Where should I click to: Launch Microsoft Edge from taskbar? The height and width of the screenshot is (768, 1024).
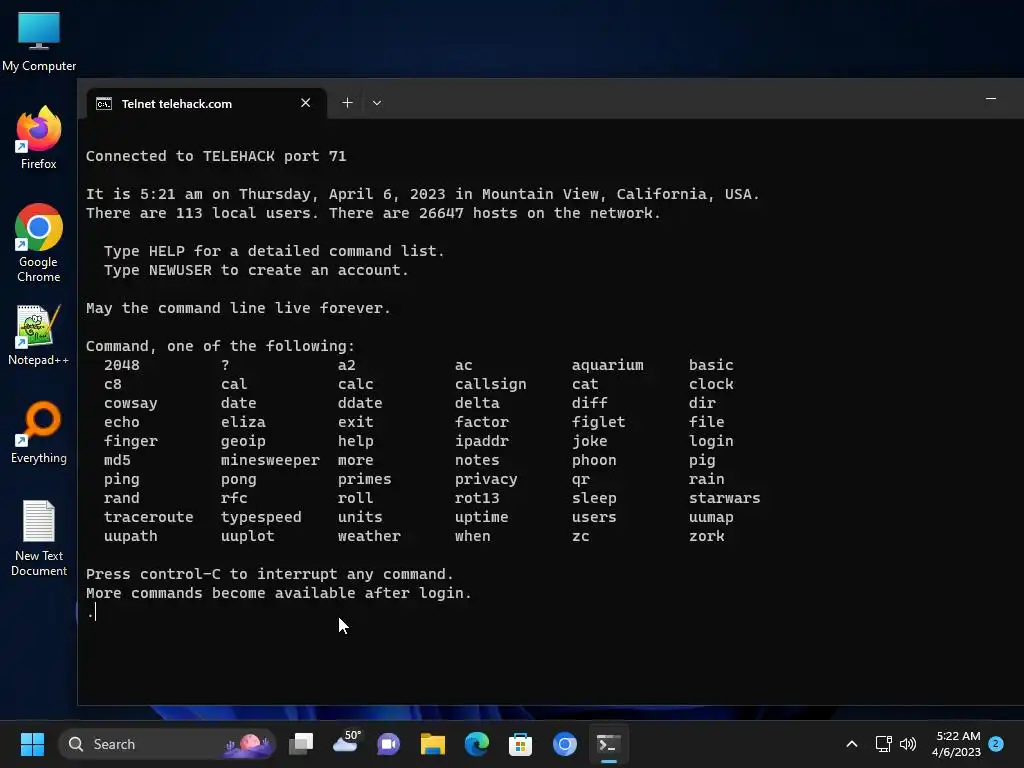pos(477,744)
